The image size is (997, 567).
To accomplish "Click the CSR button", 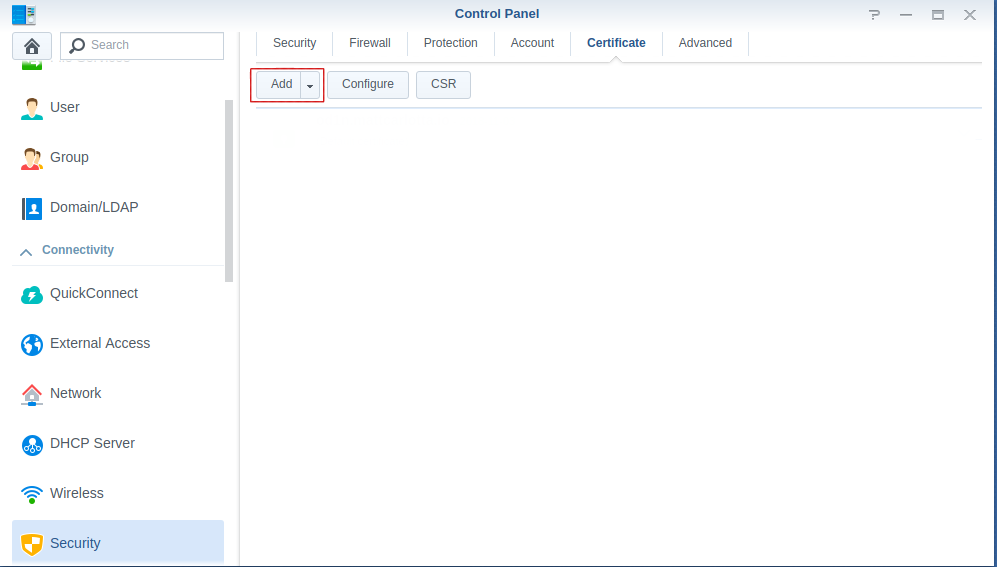I will (443, 85).
